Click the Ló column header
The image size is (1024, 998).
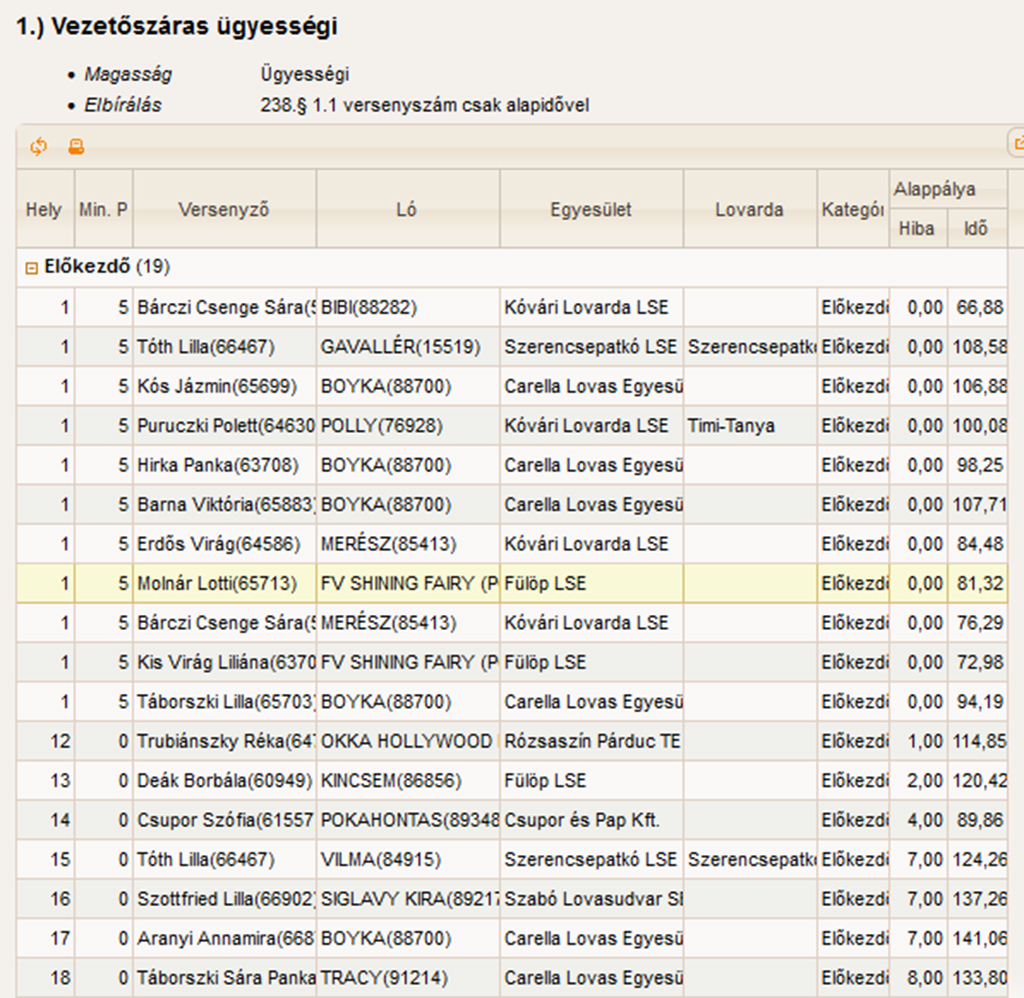point(407,209)
